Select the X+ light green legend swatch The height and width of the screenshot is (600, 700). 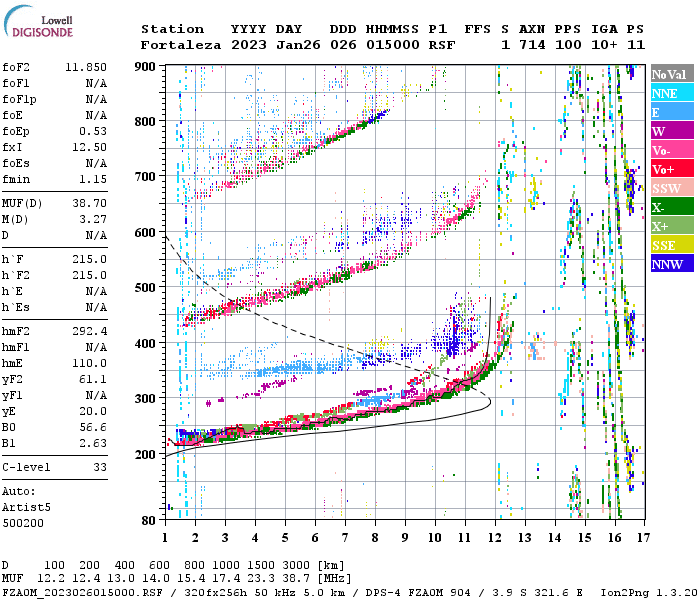pyautogui.click(x=672, y=226)
